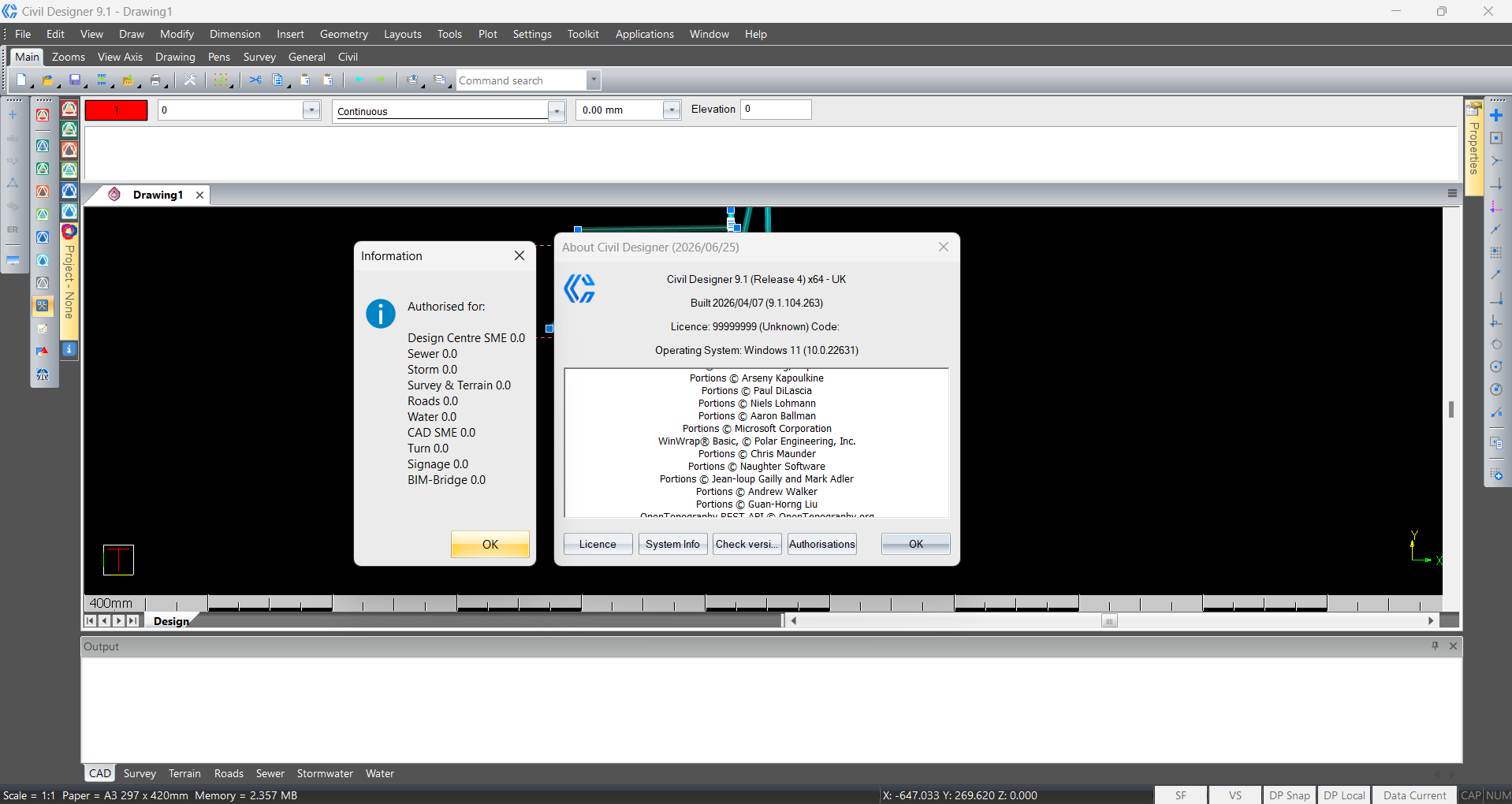
Task: Open the layer dropdown showing 0
Action: pyautogui.click(x=311, y=110)
